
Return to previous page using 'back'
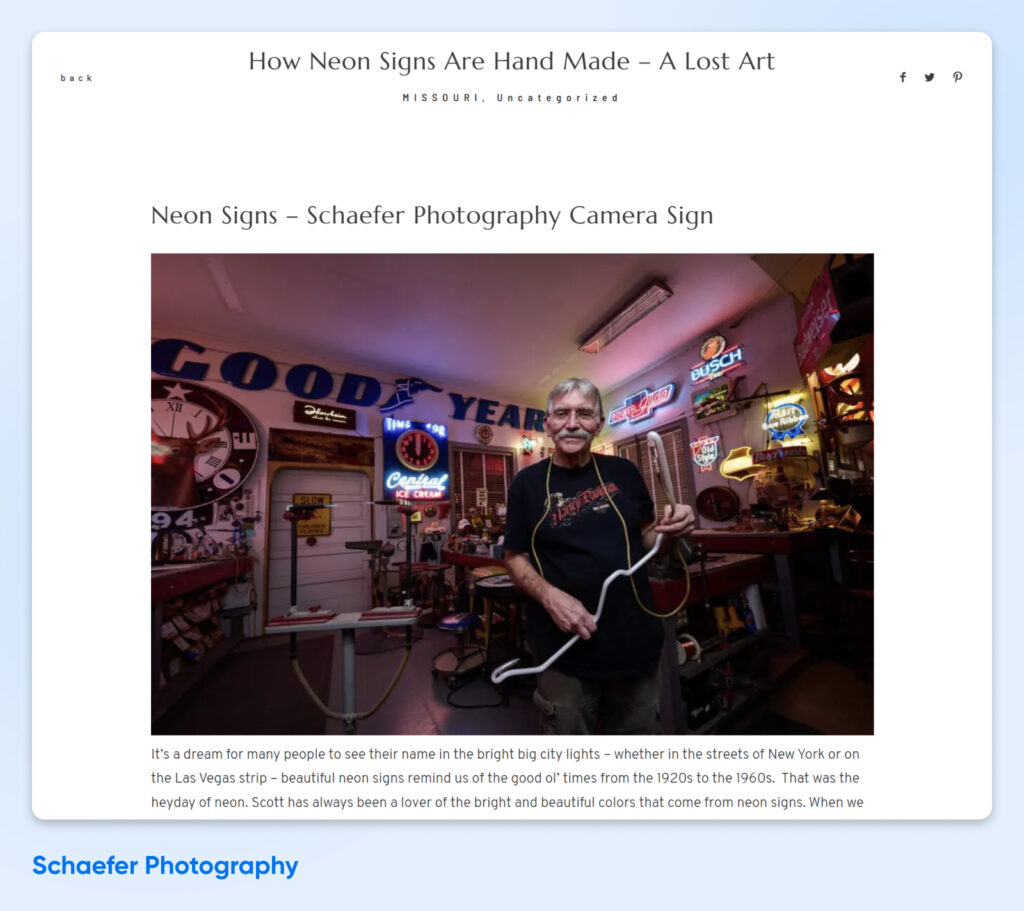pos(78,77)
